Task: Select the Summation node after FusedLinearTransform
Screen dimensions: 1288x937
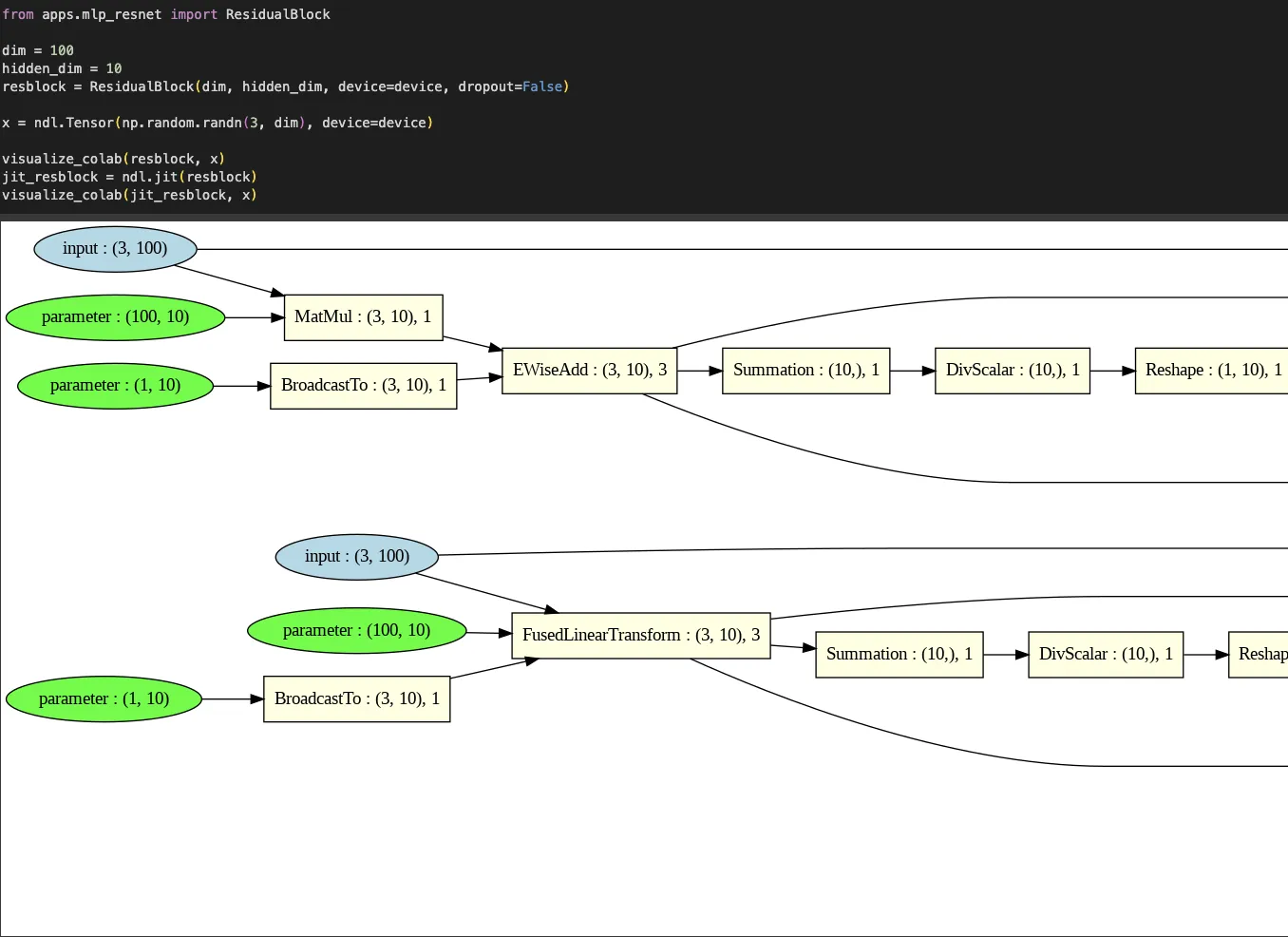Action: coord(899,655)
